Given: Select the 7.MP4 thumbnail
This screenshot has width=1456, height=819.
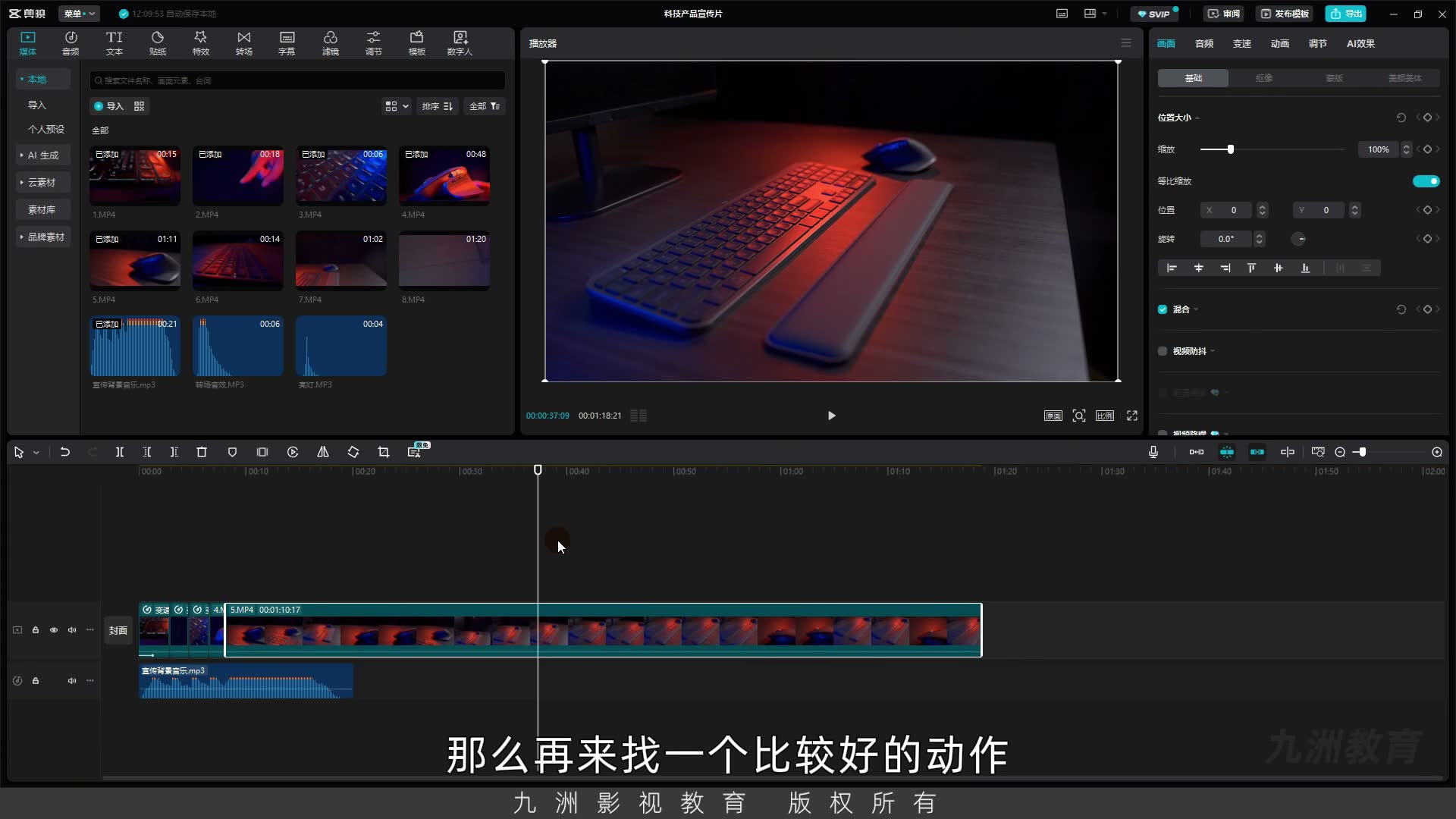Looking at the screenshot, I should (341, 261).
